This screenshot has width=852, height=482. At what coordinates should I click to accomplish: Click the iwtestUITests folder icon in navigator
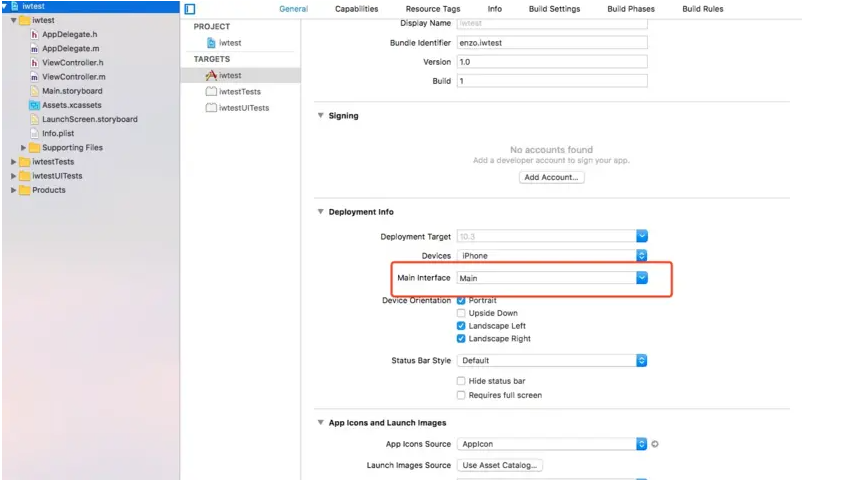pyautogui.click(x=24, y=176)
